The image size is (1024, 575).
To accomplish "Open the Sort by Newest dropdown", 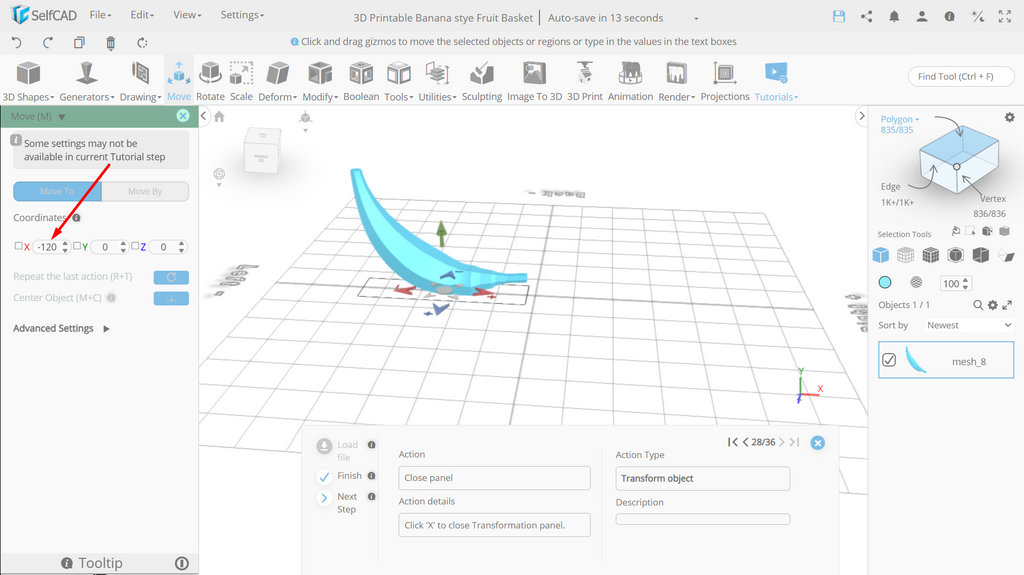I will pyautogui.click(x=968, y=325).
